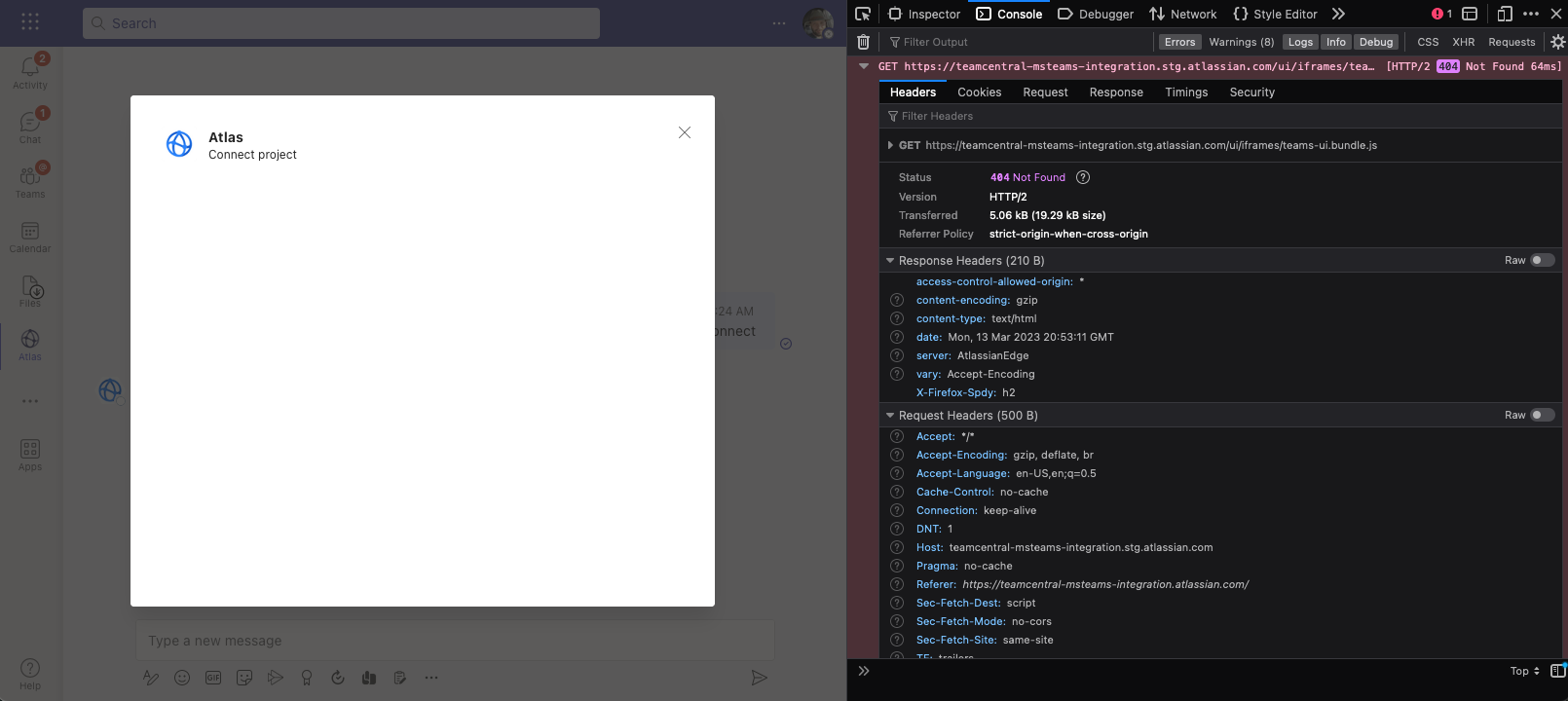Open the Top context selector dropdown

(x=1524, y=671)
